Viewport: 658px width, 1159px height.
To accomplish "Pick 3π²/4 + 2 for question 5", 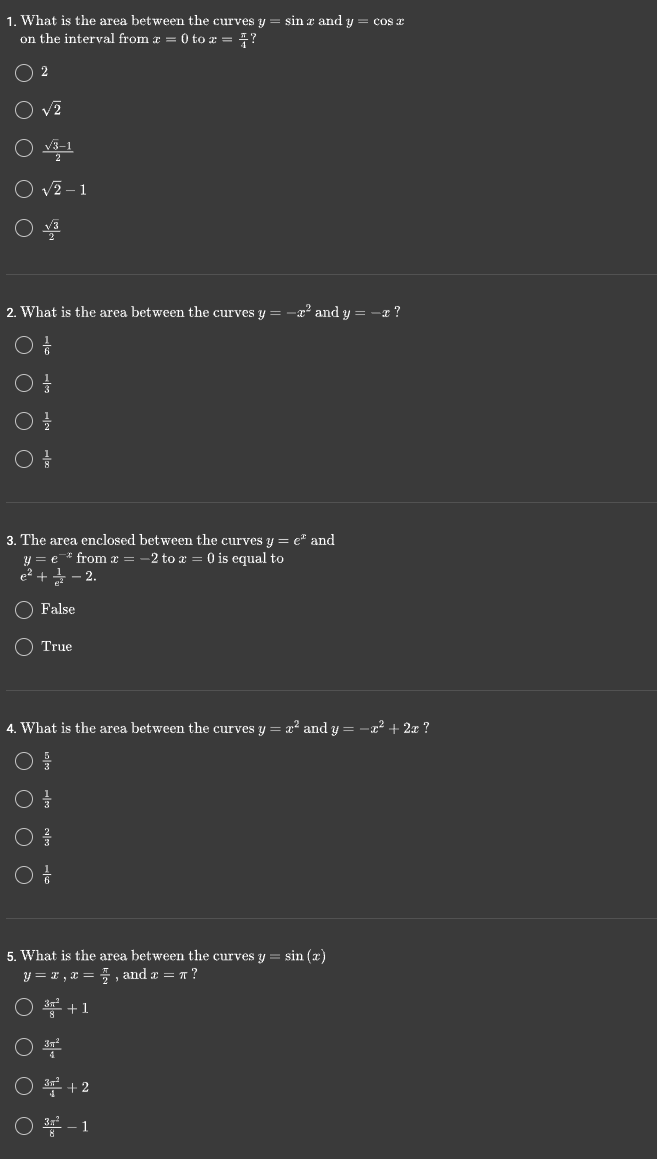I will coord(23,1086).
